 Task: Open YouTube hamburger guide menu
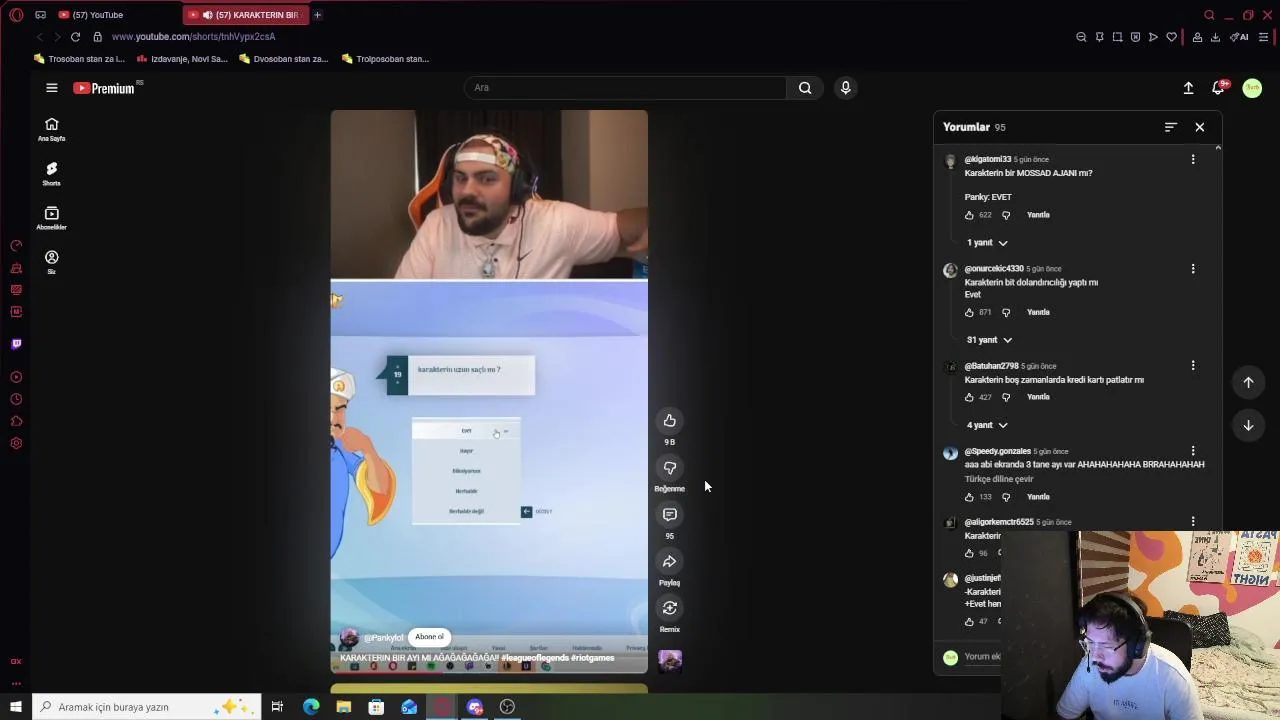[x=51, y=88]
